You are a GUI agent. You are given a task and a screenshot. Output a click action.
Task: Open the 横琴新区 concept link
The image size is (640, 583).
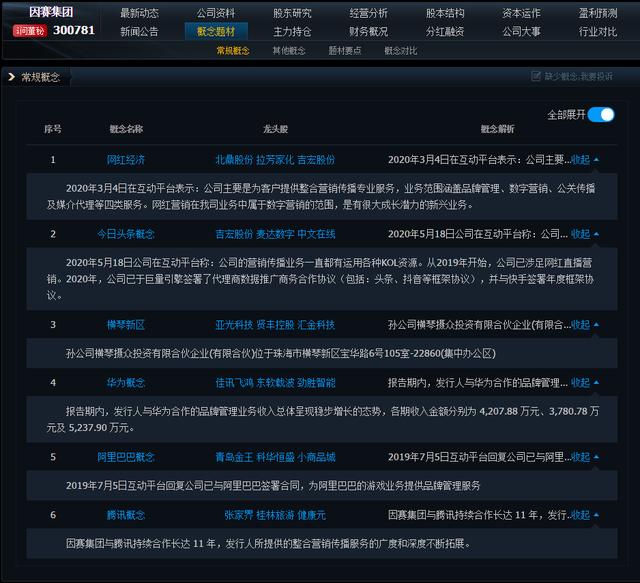126,325
